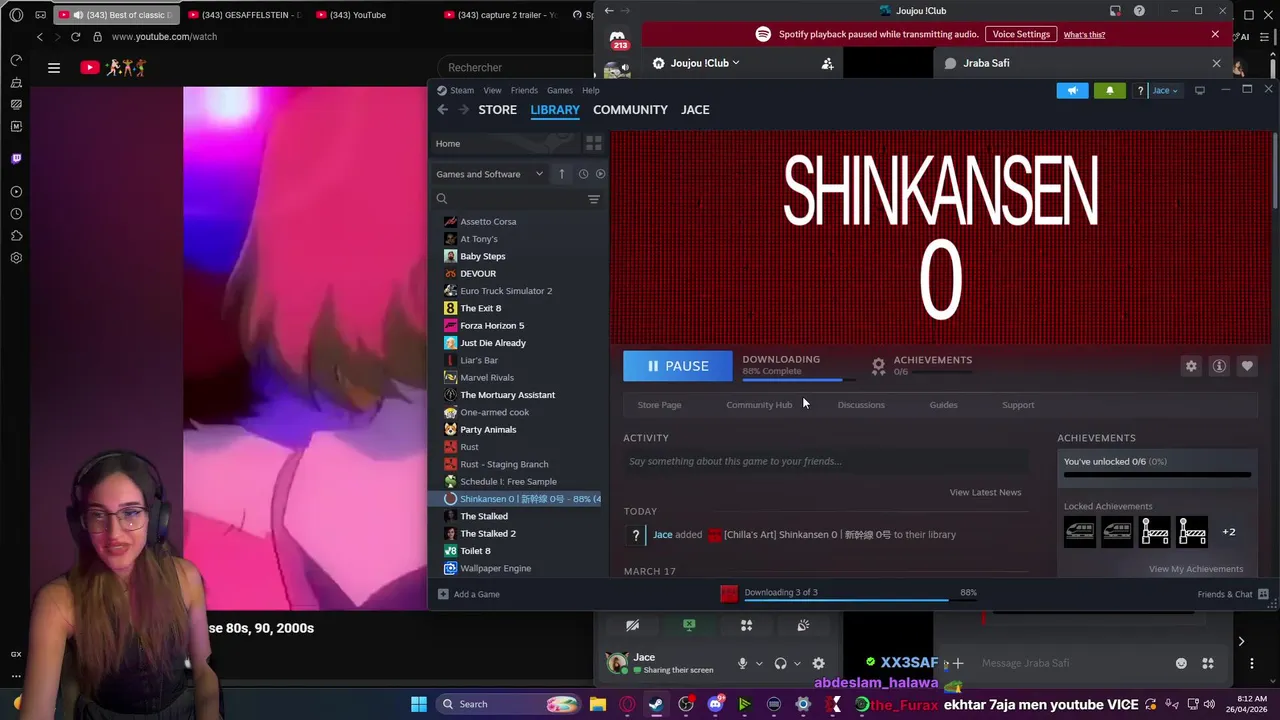Add Shinkansen 0 to favorites heart icon
The height and width of the screenshot is (720, 1280).
click(x=1247, y=366)
